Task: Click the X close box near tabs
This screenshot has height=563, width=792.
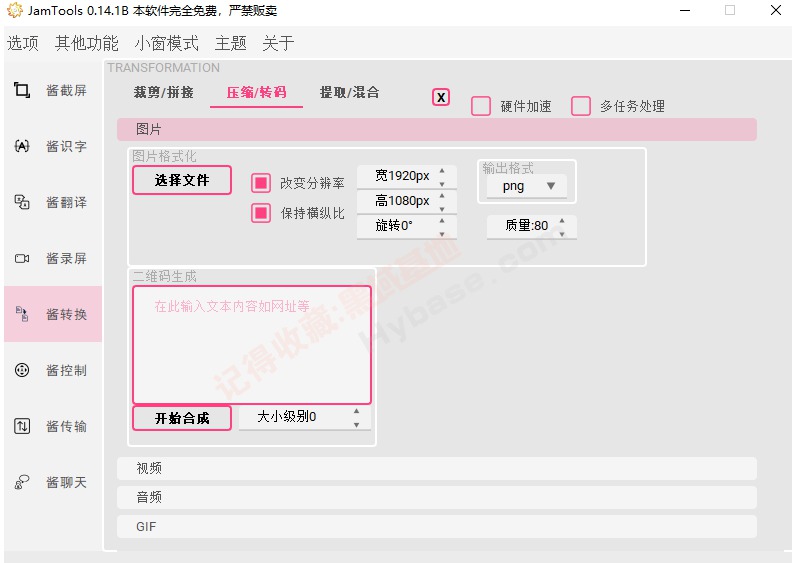Action: [x=441, y=97]
